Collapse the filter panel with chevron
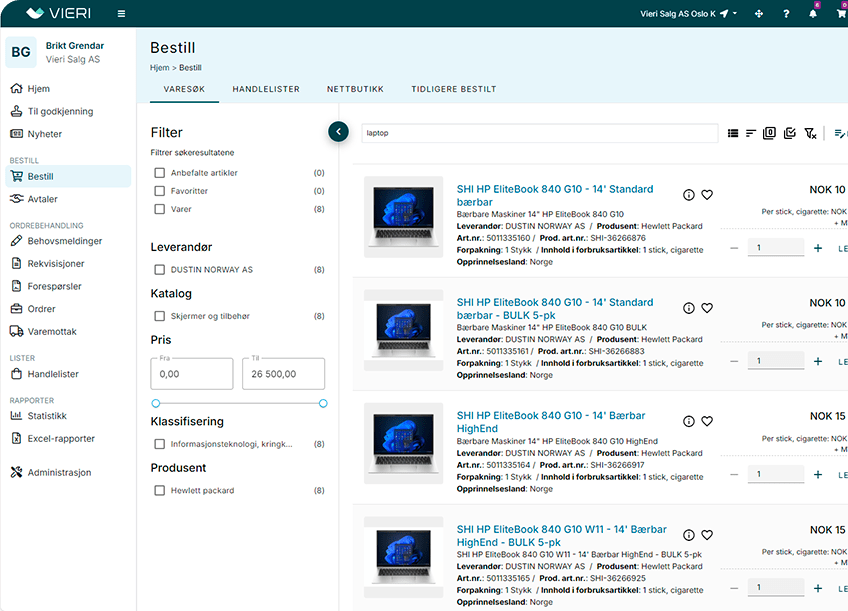Screen dimensions: 848x611 coord(338,131)
